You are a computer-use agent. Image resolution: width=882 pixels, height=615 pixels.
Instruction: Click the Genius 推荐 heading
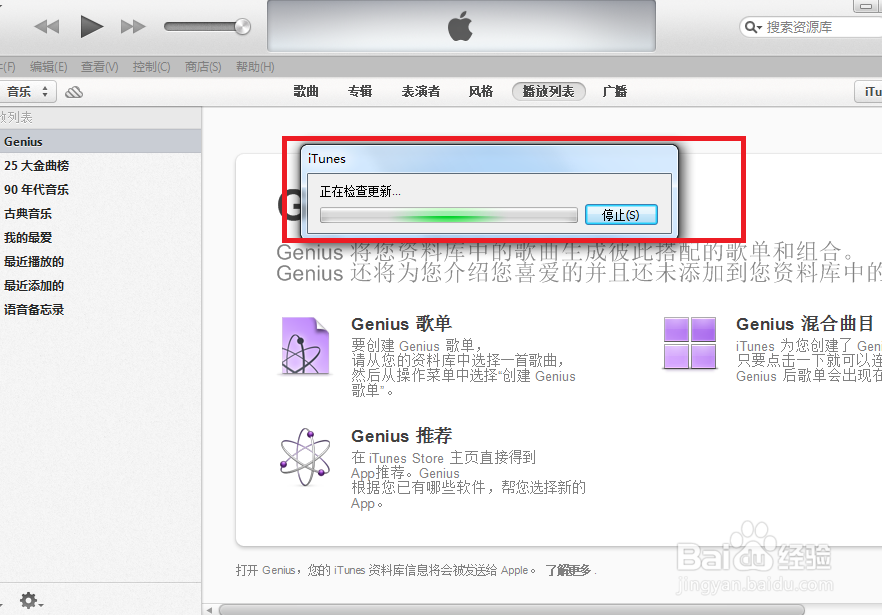pos(402,436)
